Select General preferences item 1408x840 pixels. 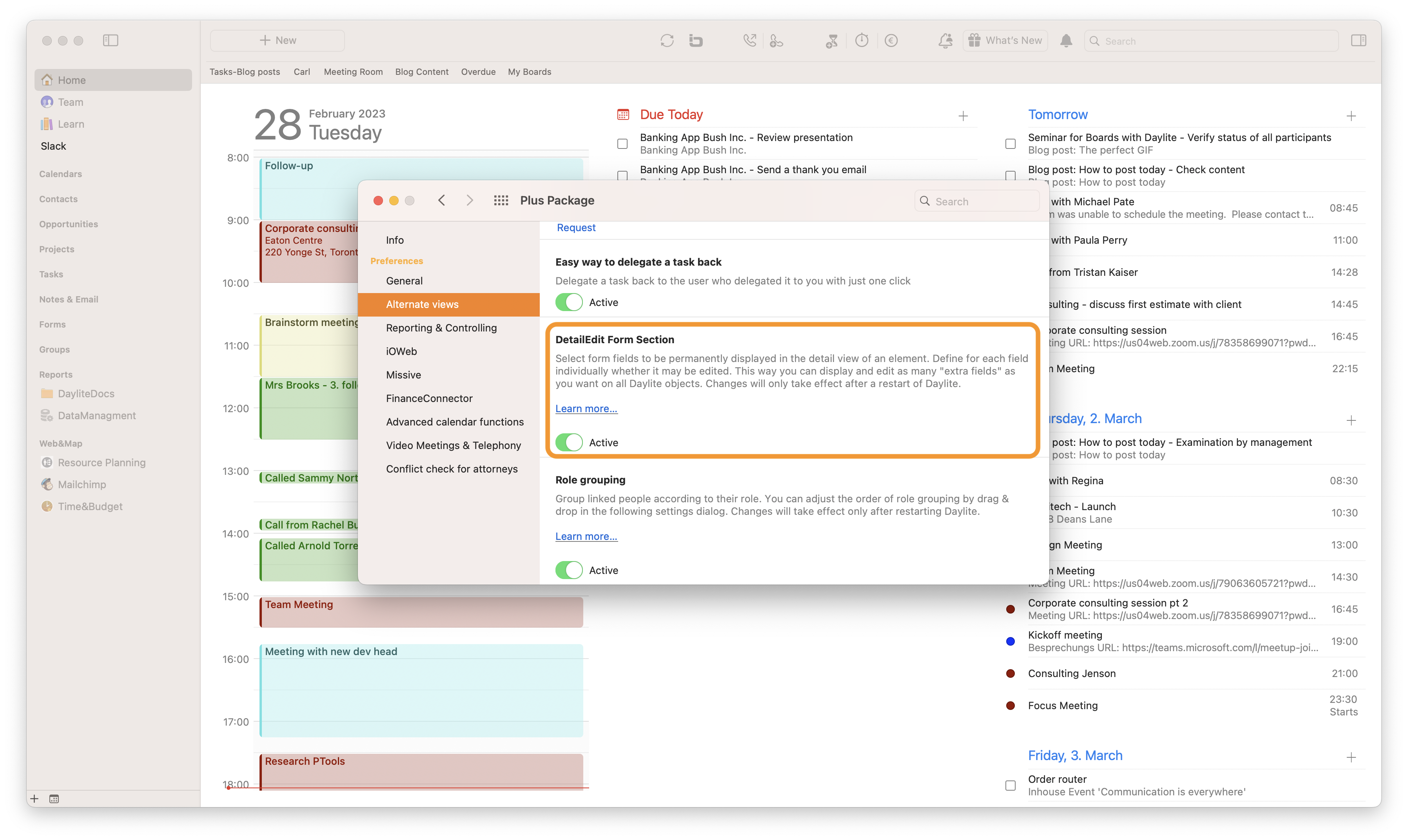(448, 281)
